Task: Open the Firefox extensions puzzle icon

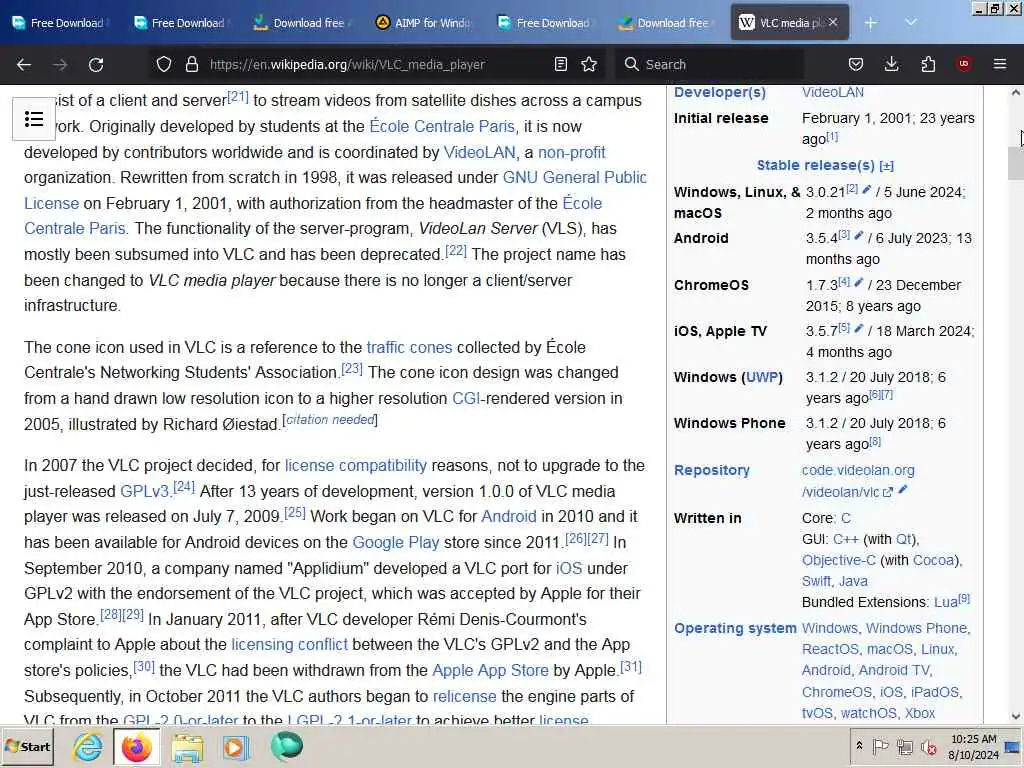Action: pos(928,64)
